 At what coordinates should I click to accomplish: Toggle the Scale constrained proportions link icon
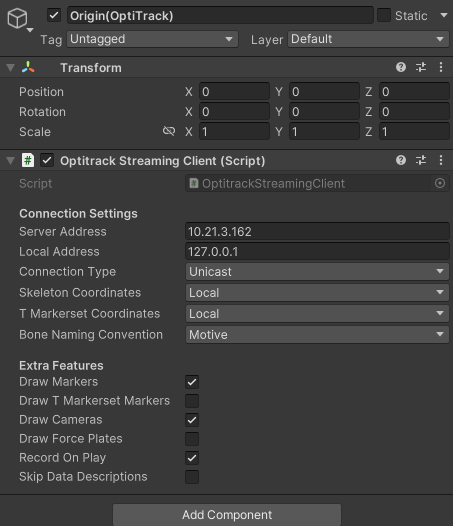[x=169, y=131]
